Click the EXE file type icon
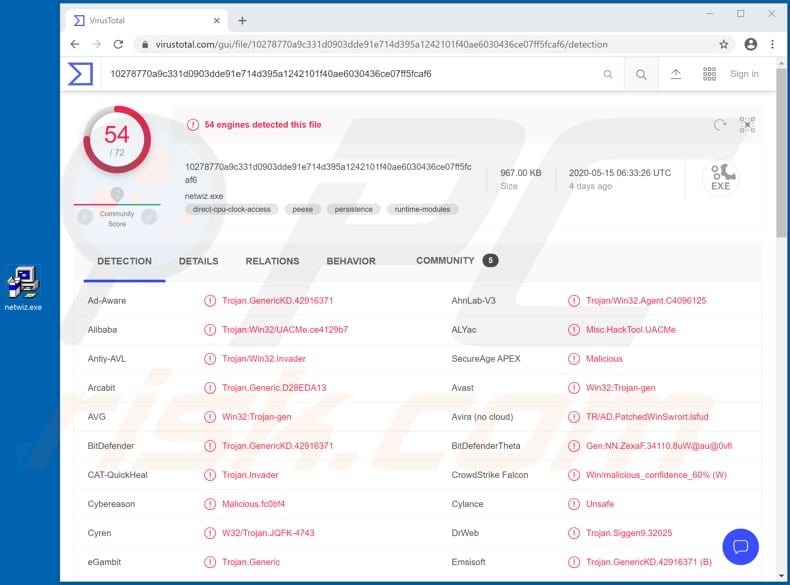The image size is (790, 585). click(x=720, y=177)
